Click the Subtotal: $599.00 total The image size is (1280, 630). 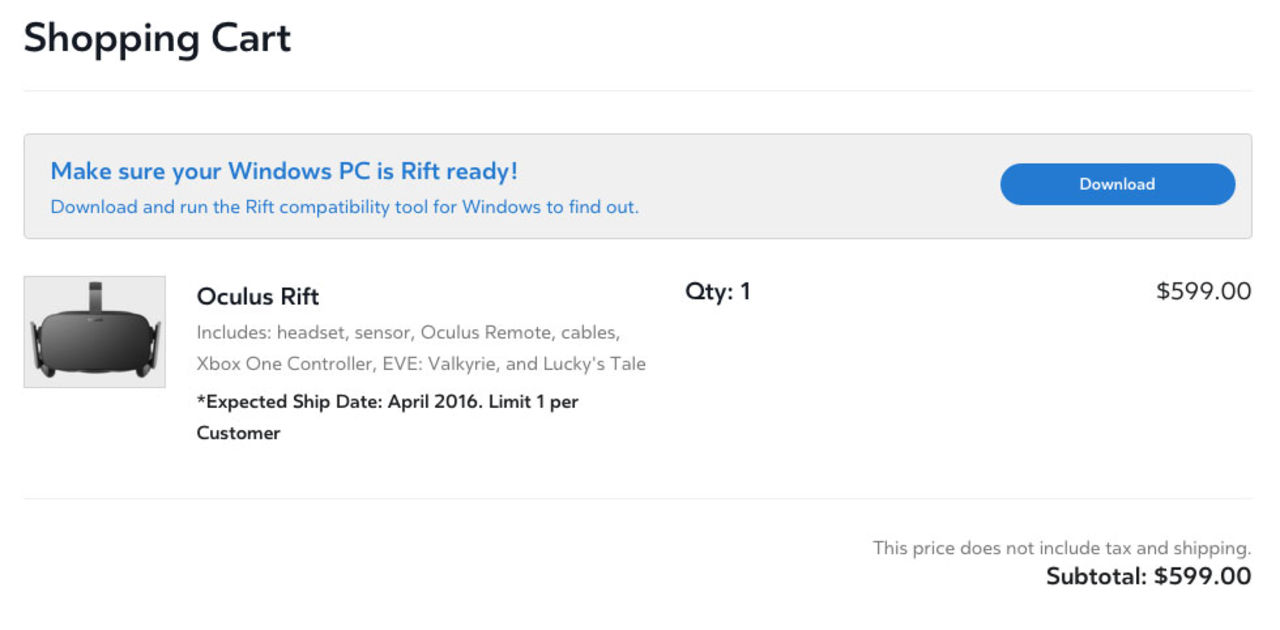click(1148, 576)
